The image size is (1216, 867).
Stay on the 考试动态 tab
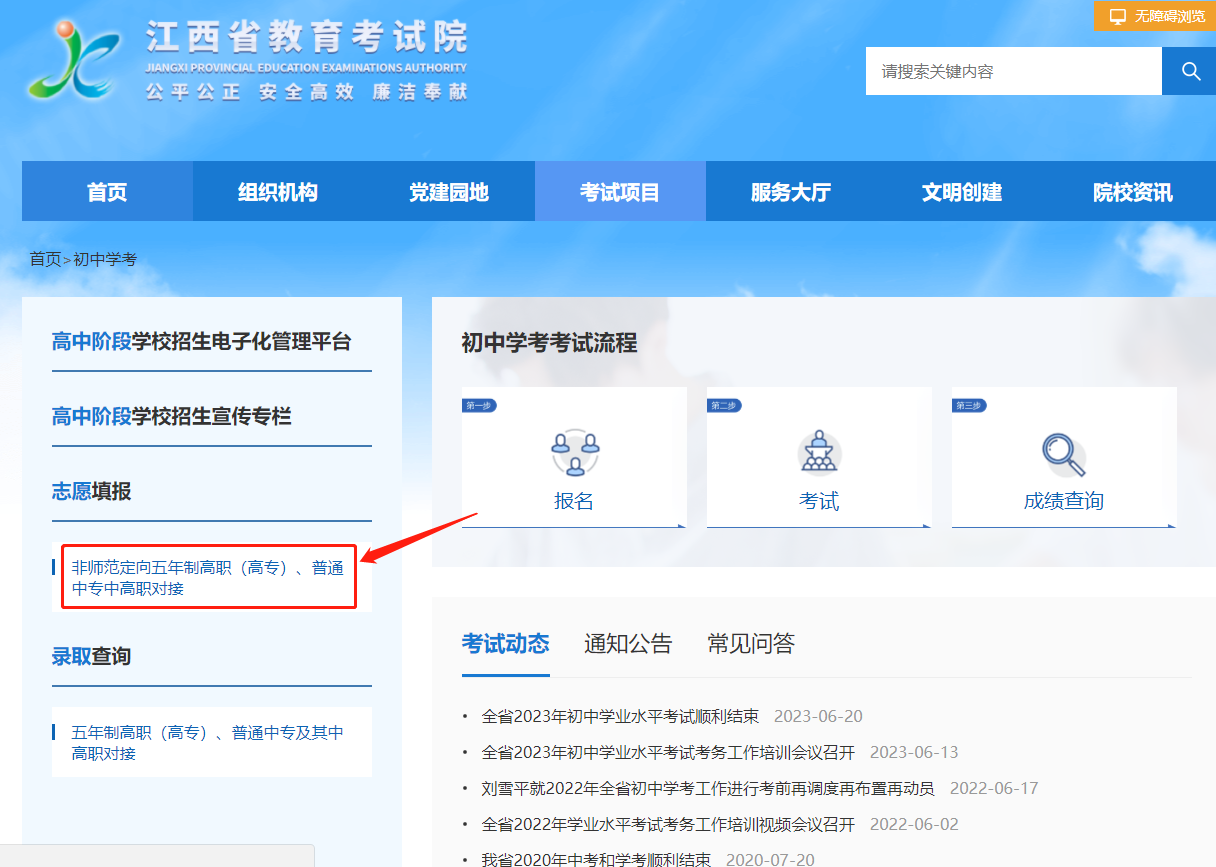pyautogui.click(x=506, y=645)
